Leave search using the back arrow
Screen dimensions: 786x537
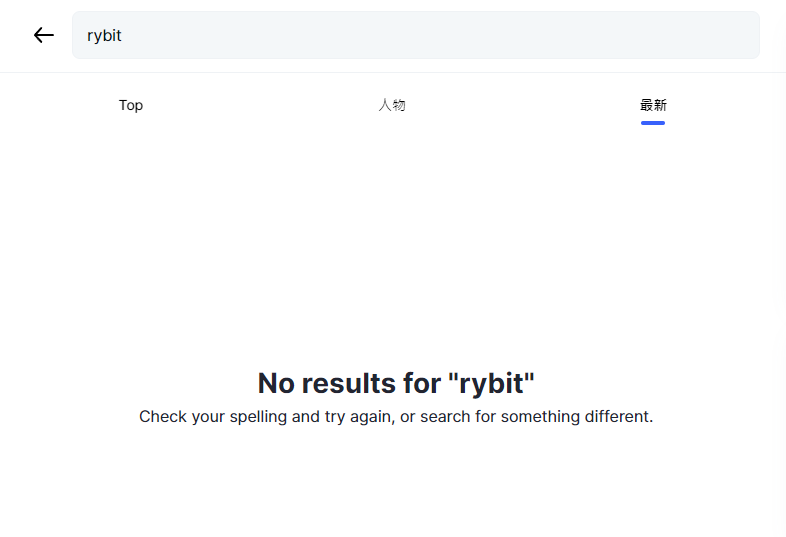pyautogui.click(x=43, y=35)
